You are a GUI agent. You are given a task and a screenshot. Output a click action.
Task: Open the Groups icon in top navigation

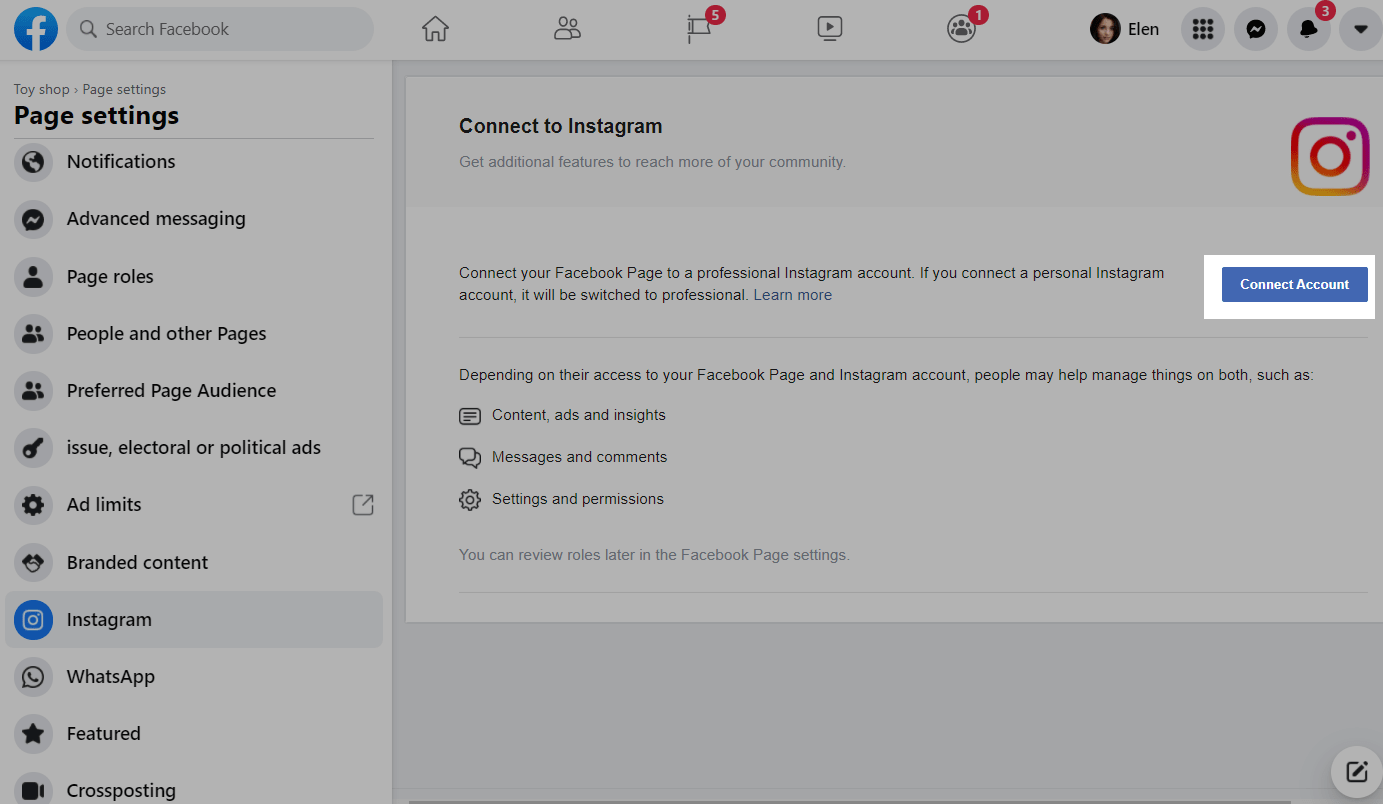coord(961,29)
